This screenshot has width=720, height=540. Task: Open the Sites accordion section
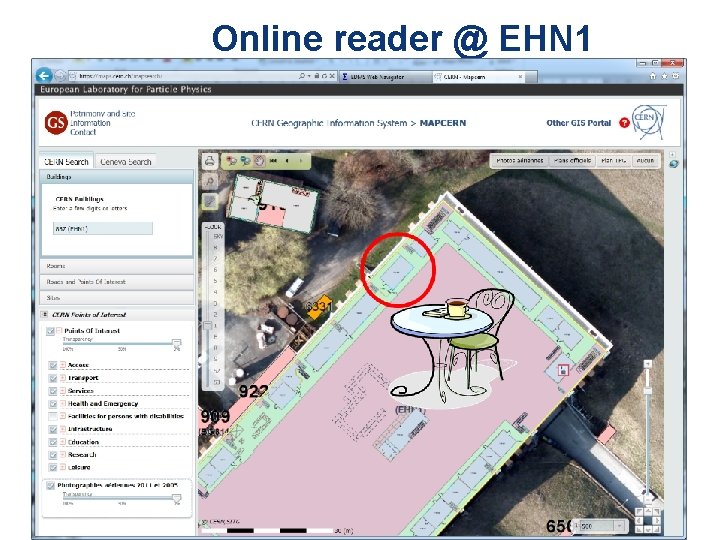click(x=117, y=298)
